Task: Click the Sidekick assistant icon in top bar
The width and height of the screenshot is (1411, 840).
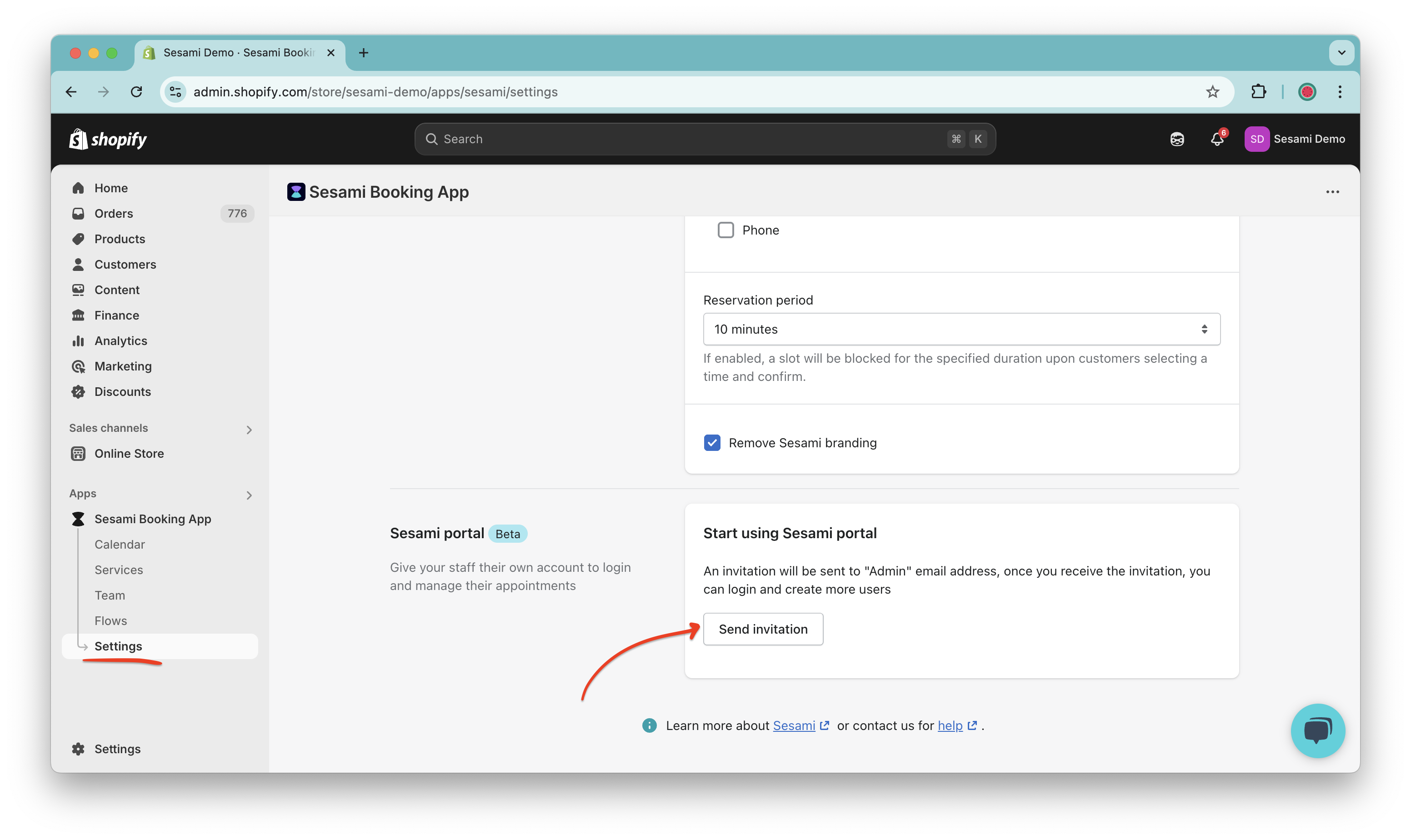Action: [1177, 139]
